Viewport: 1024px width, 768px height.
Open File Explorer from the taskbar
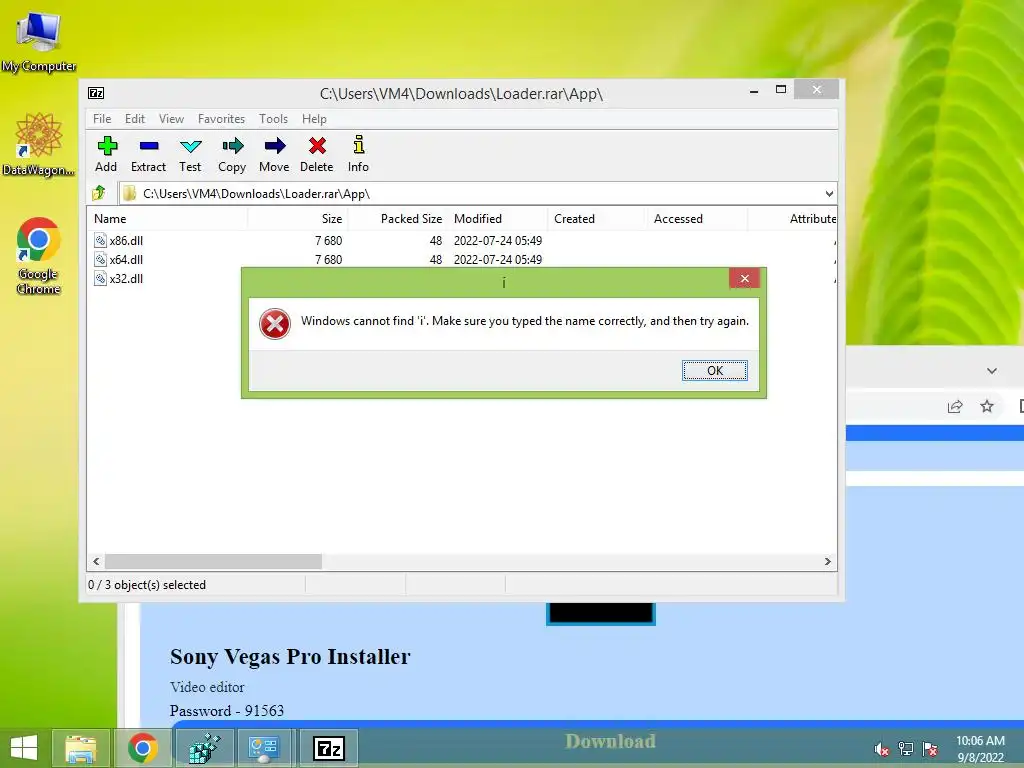(x=81, y=748)
